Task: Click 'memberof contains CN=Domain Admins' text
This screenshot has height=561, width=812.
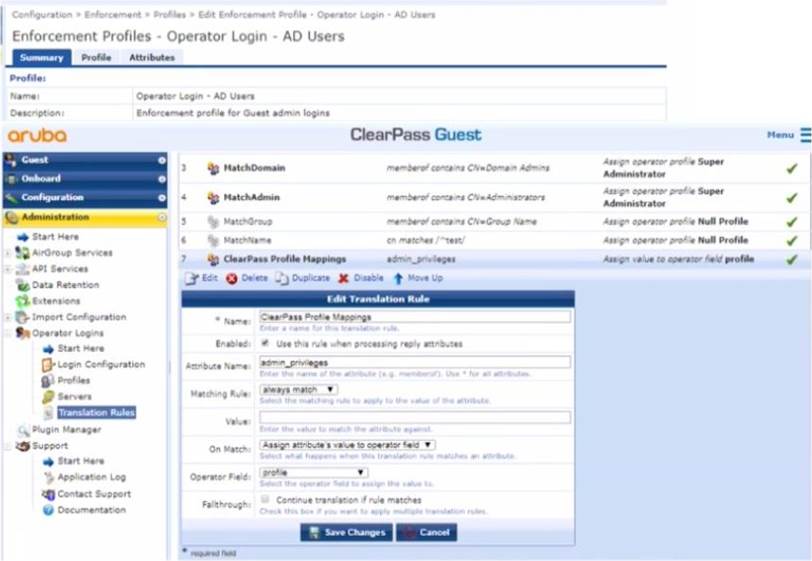Action: click(x=468, y=168)
